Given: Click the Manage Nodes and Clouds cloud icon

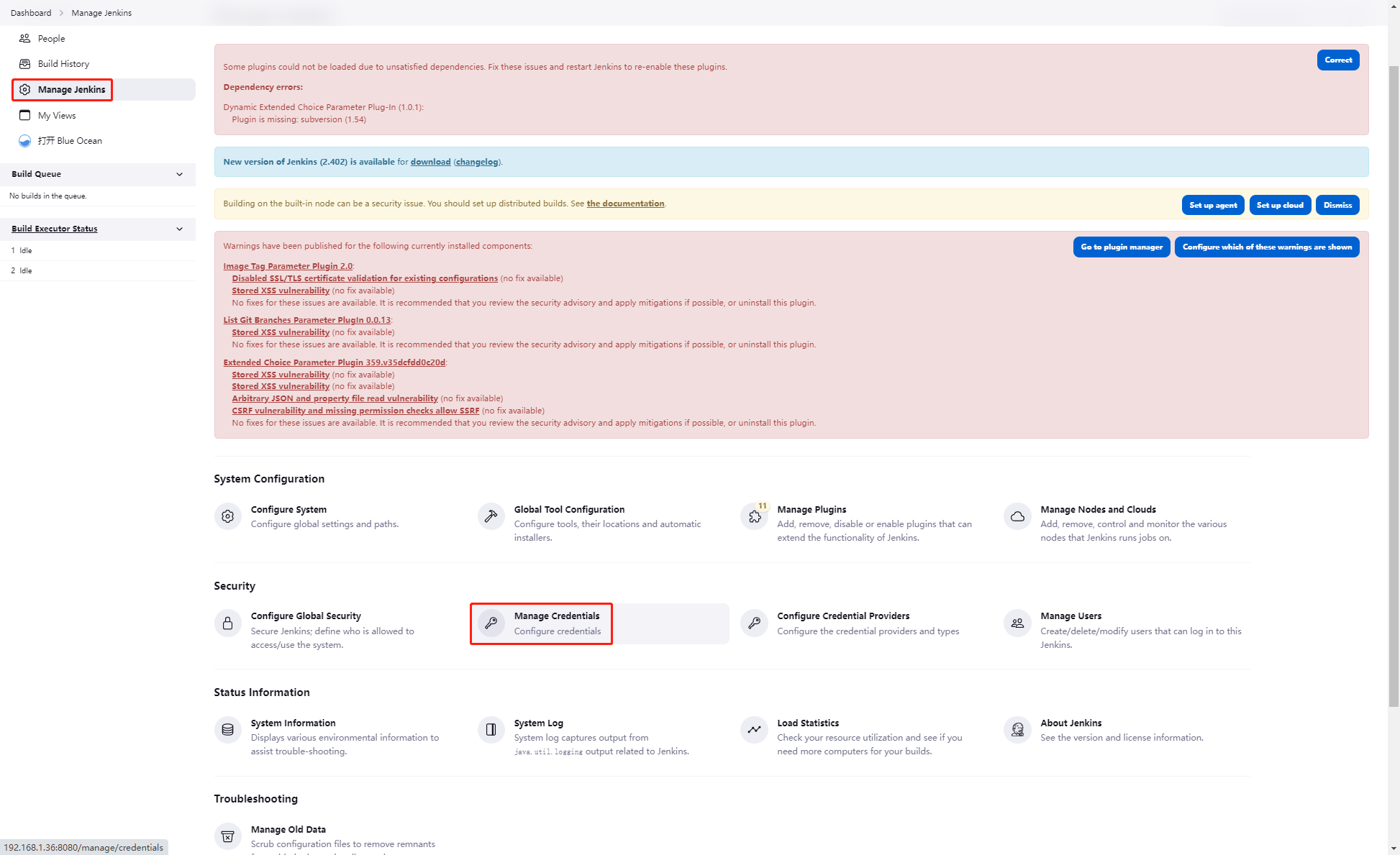Looking at the screenshot, I should coord(1017,516).
